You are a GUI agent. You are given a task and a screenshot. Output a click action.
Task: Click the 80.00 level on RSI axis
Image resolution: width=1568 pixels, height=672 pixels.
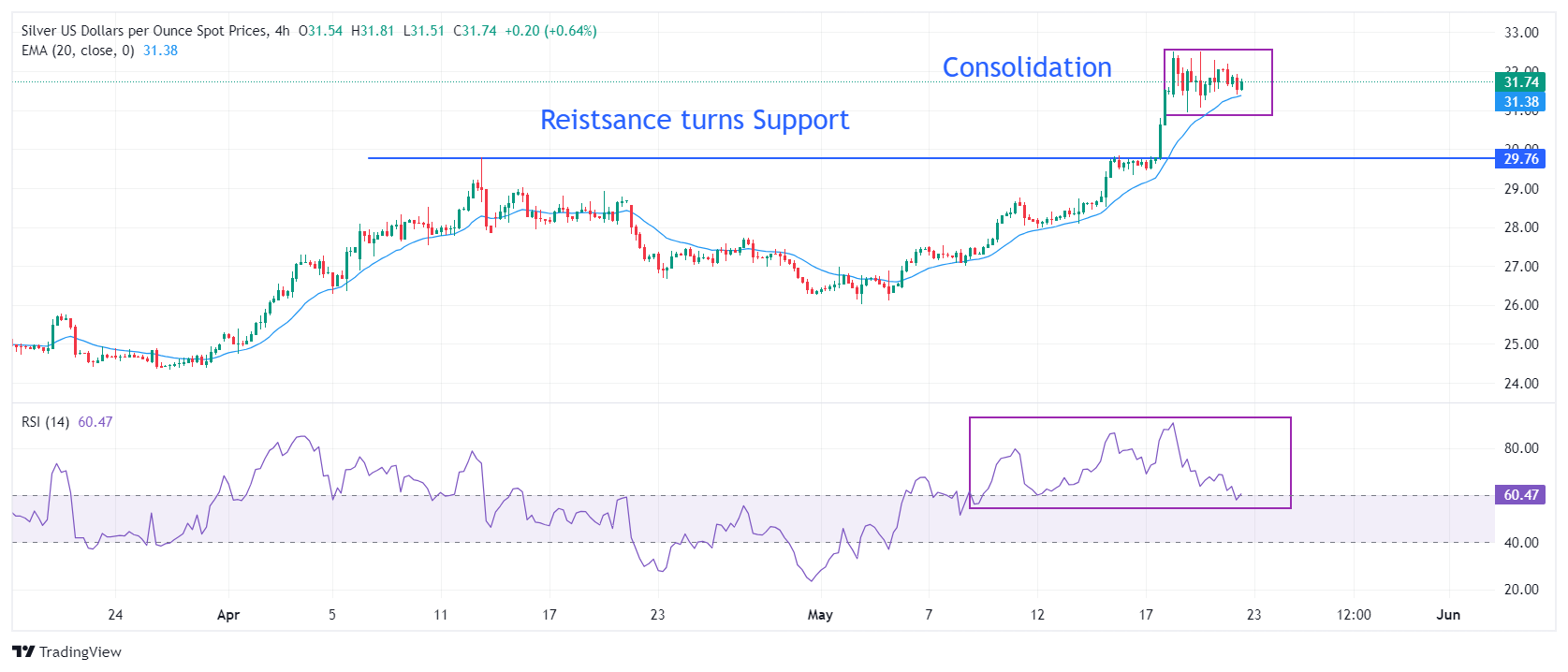(x=1521, y=448)
